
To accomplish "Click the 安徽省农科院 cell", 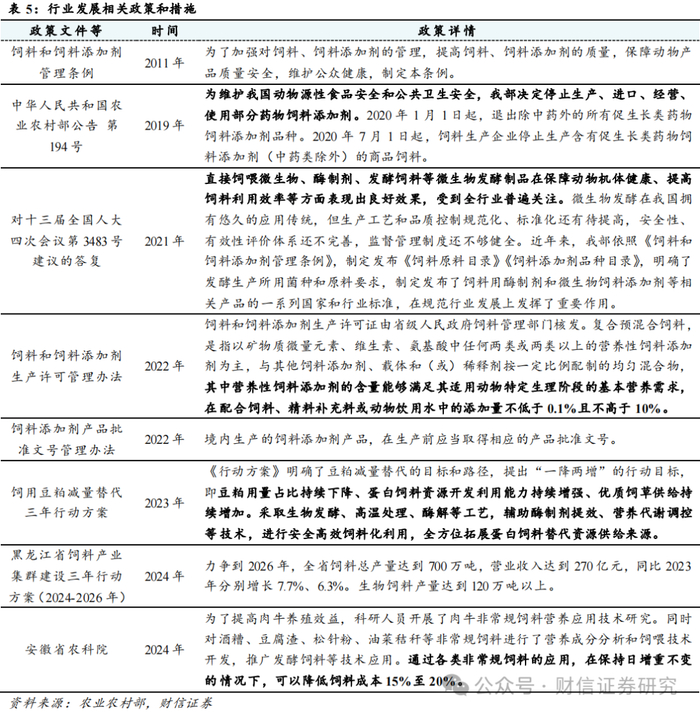I will 66,649.
